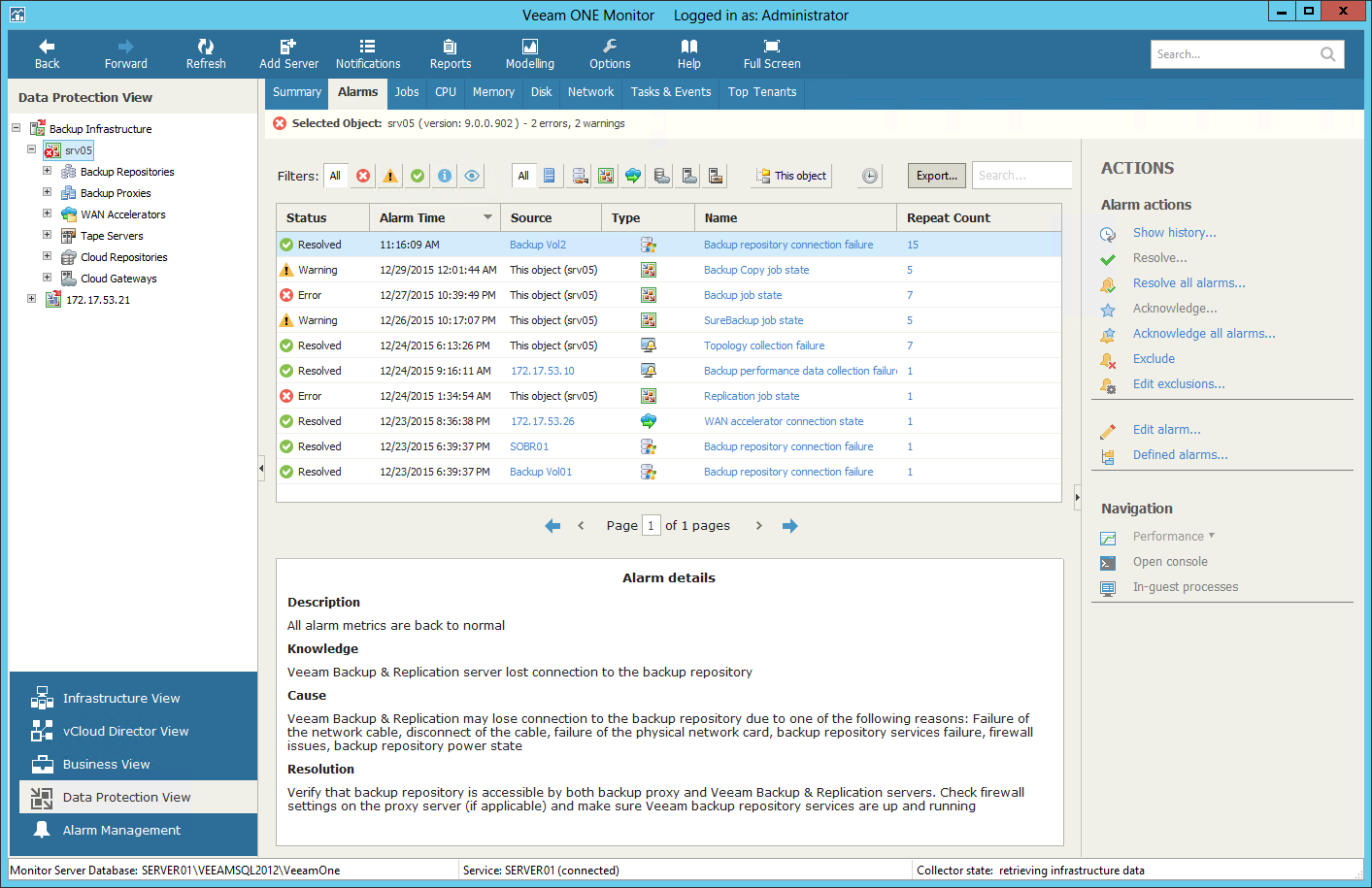The width and height of the screenshot is (1372, 888).
Task: Open the Modelling tool
Action: coord(530,54)
